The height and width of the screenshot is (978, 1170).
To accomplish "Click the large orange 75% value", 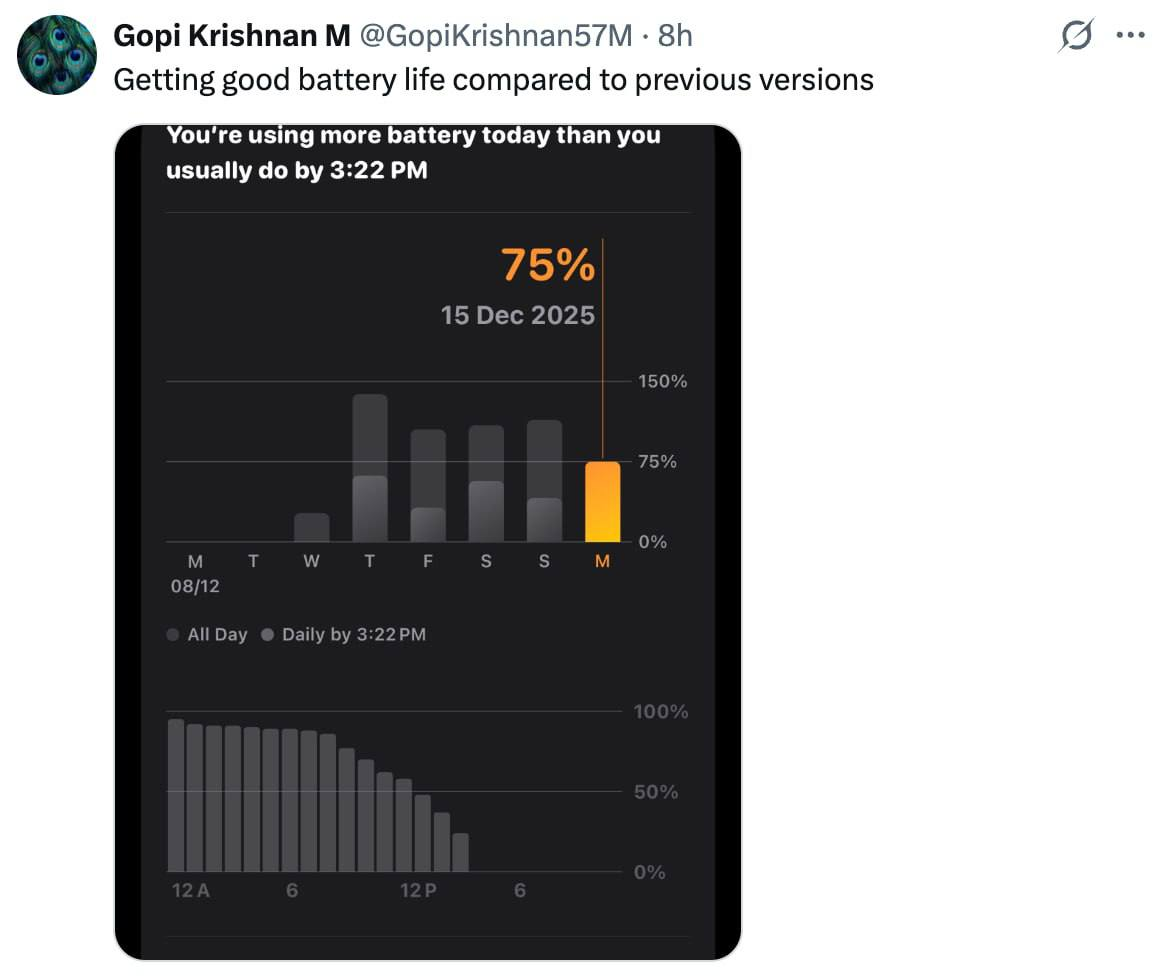I will (x=548, y=266).
